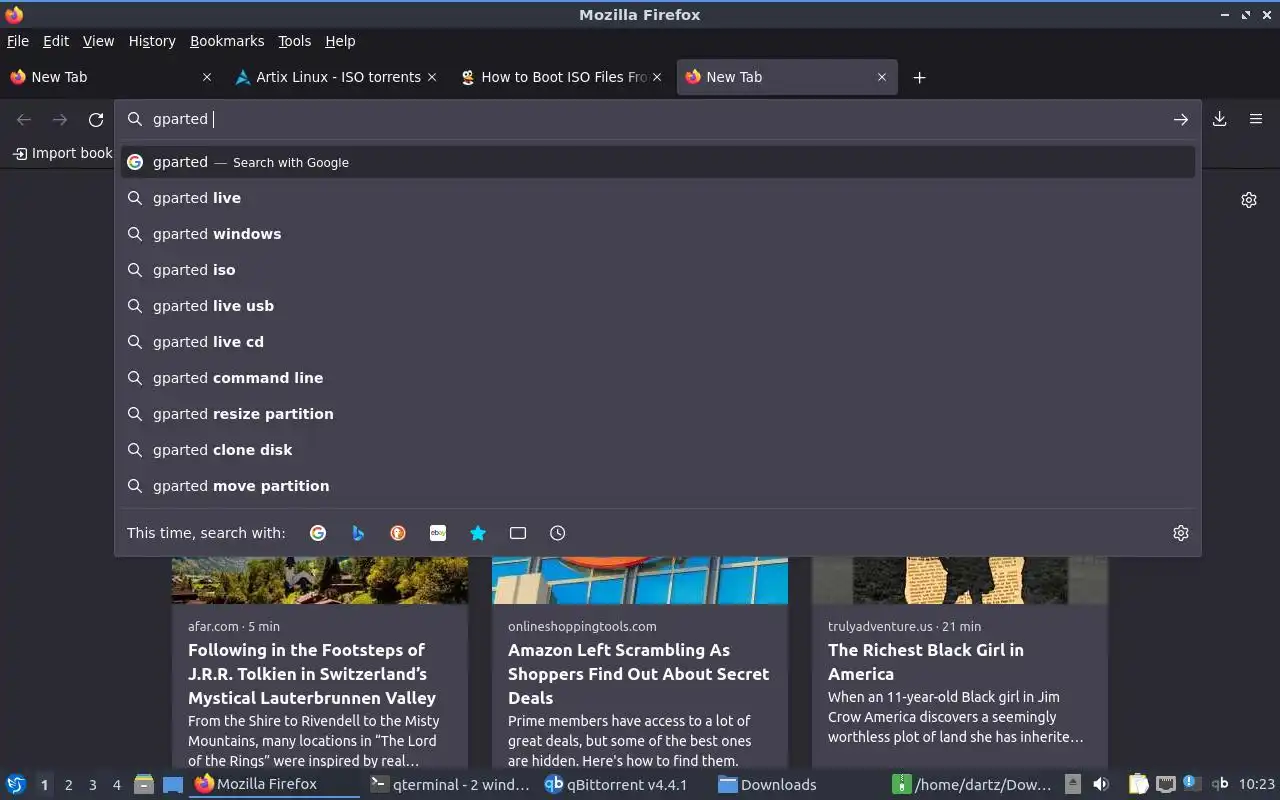Viewport: 1280px width, 800px height.
Task: Choose the 'gparted command line' suggestion
Action: pyautogui.click(x=658, y=378)
